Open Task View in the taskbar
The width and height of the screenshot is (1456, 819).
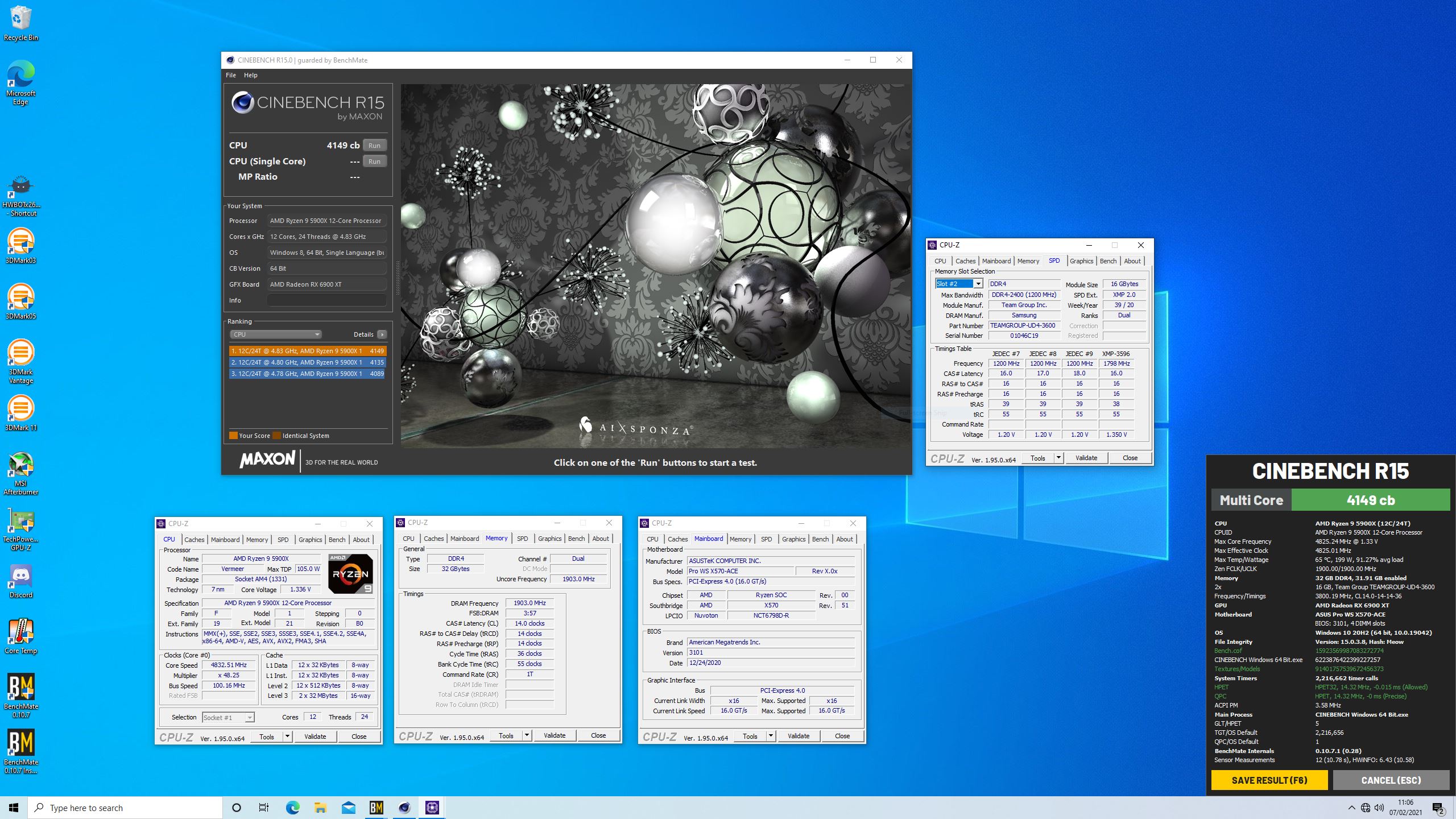(264, 808)
